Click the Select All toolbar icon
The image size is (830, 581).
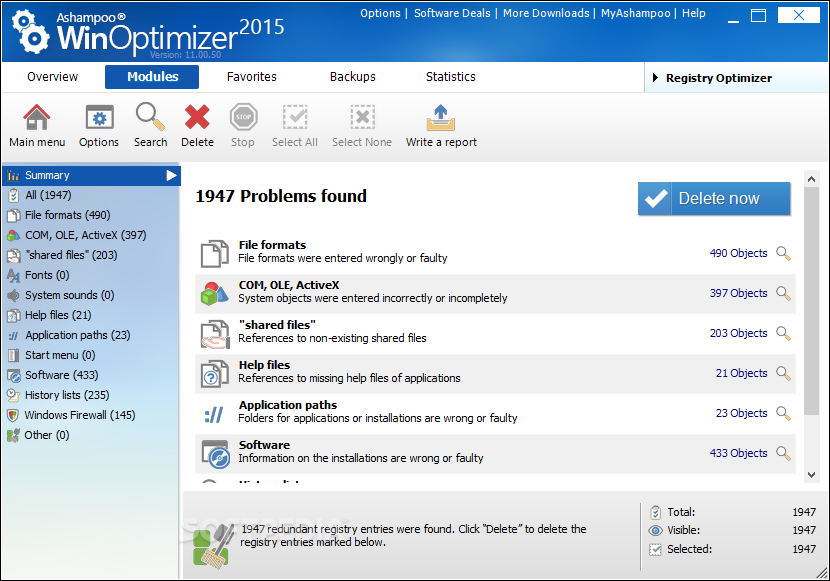pyautogui.click(x=295, y=117)
